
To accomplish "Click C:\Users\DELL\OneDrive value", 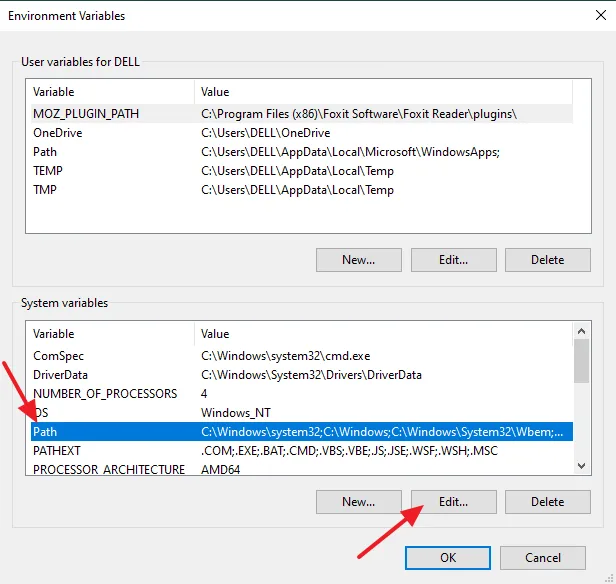I will 266,133.
